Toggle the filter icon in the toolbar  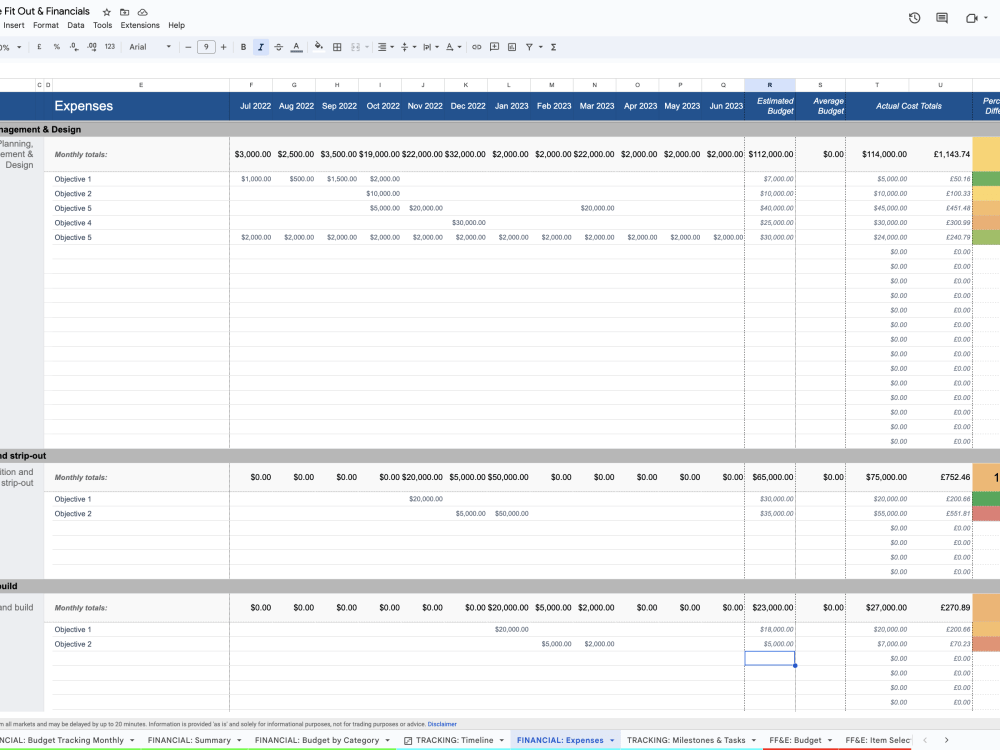(x=531, y=47)
